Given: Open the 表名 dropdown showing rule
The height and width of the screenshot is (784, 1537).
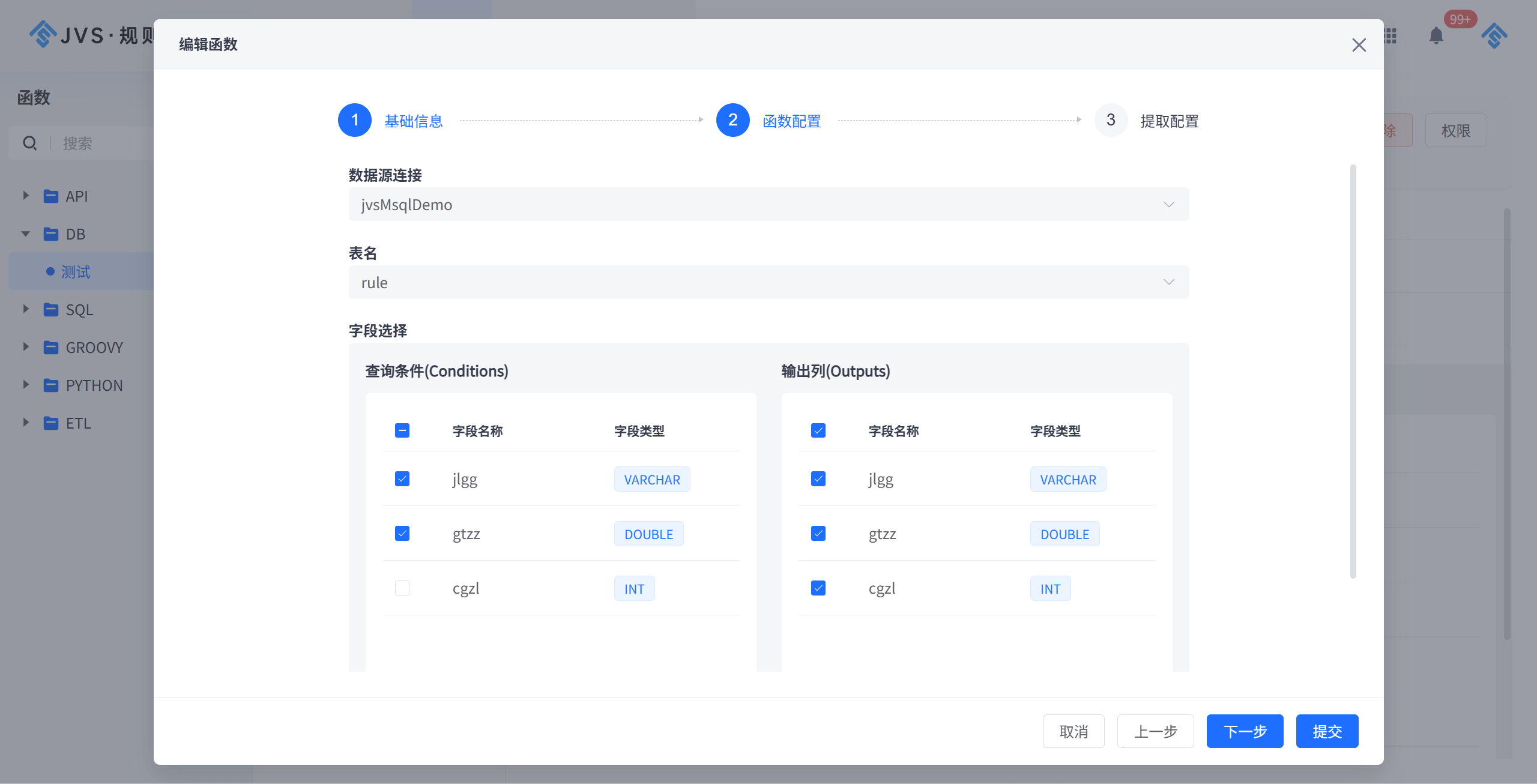Looking at the screenshot, I should click(x=768, y=282).
